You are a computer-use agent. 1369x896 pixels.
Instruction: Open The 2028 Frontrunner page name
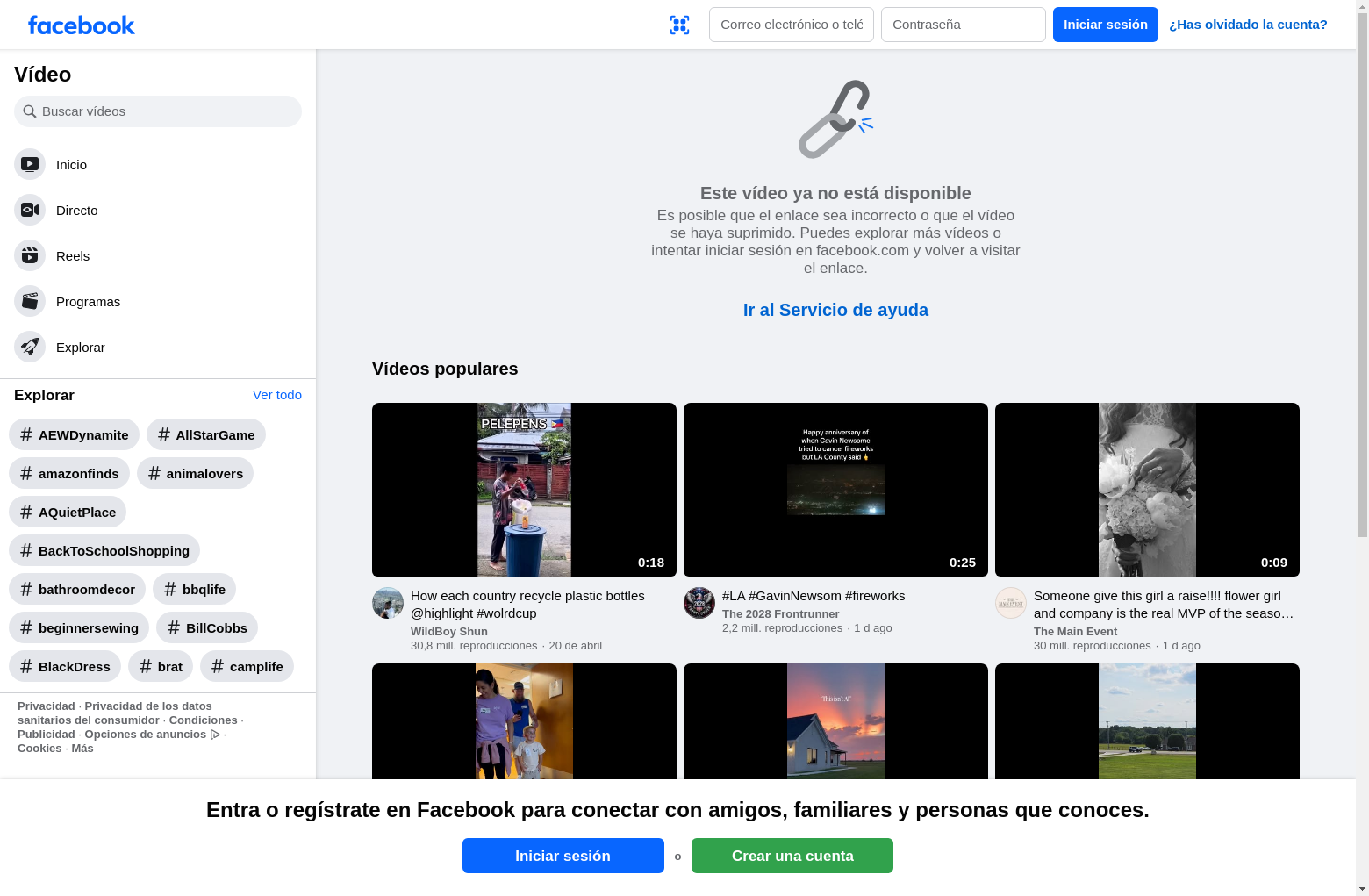[781, 613]
